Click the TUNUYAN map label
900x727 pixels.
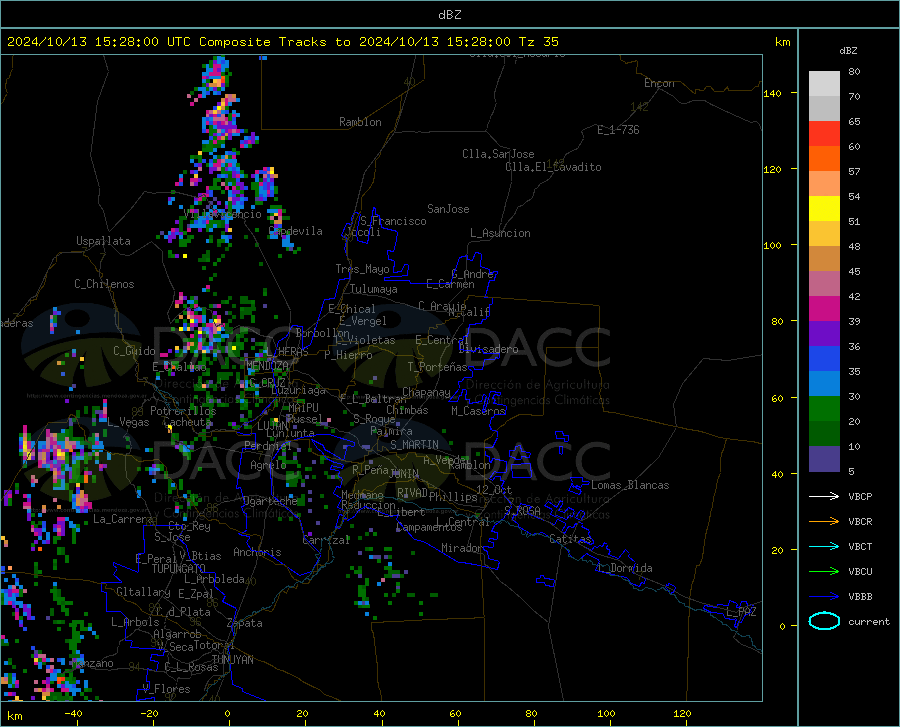(x=232, y=660)
